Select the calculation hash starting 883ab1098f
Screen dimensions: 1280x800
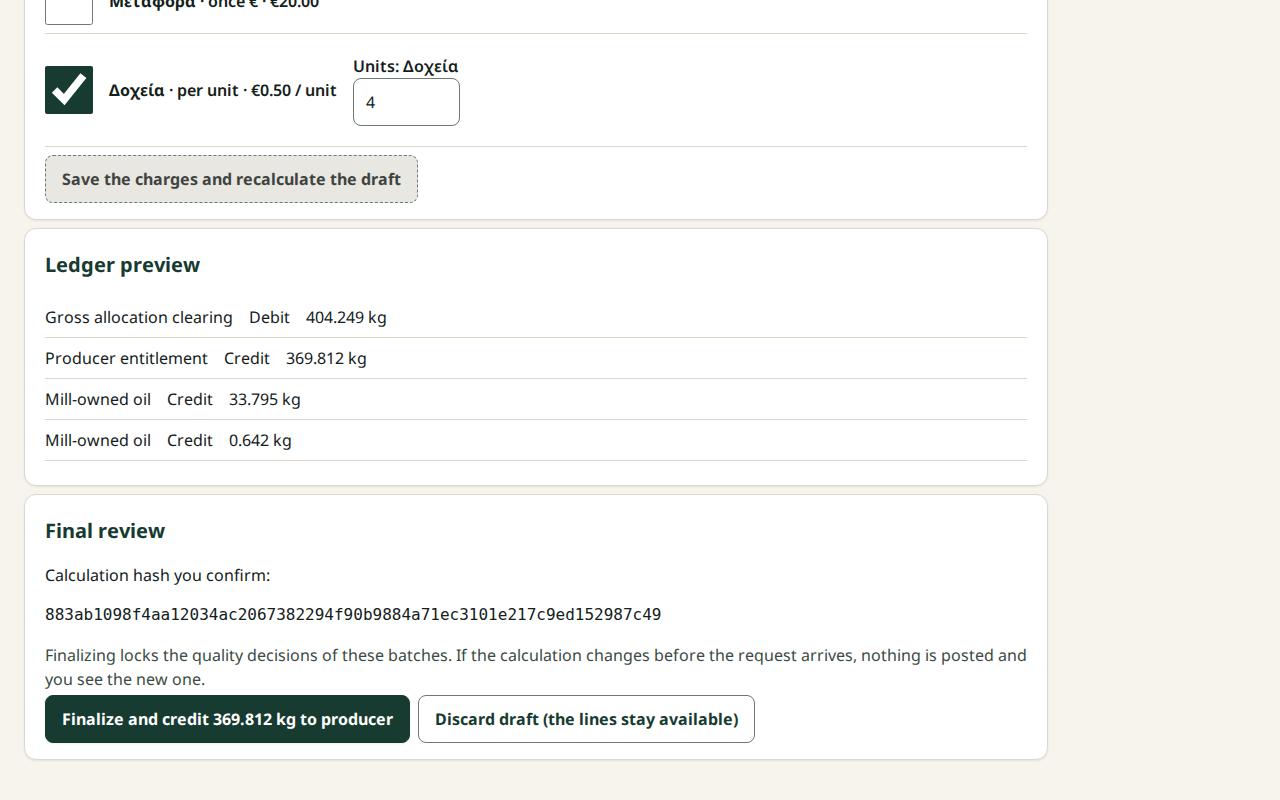point(353,614)
